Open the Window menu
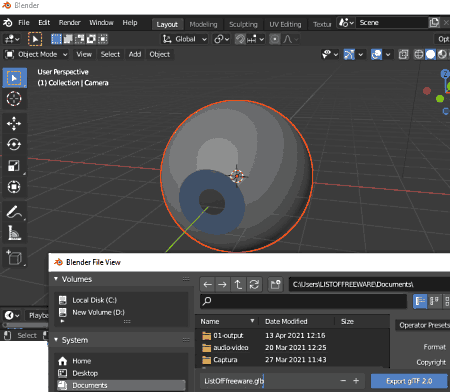The height and width of the screenshot is (392, 450). pyautogui.click(x=101, y=23)
